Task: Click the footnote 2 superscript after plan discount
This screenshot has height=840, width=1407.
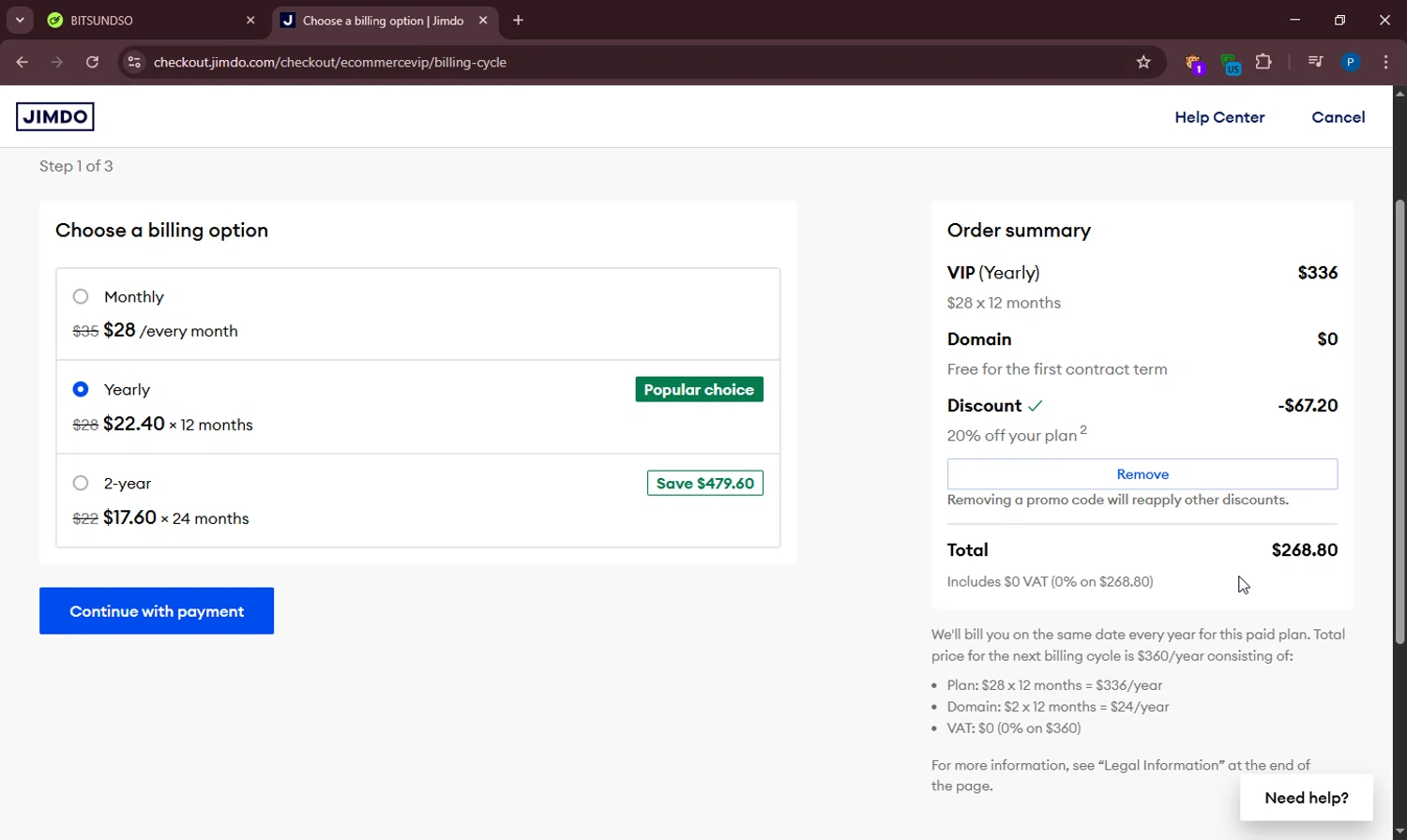Action: pos(1083,429)
